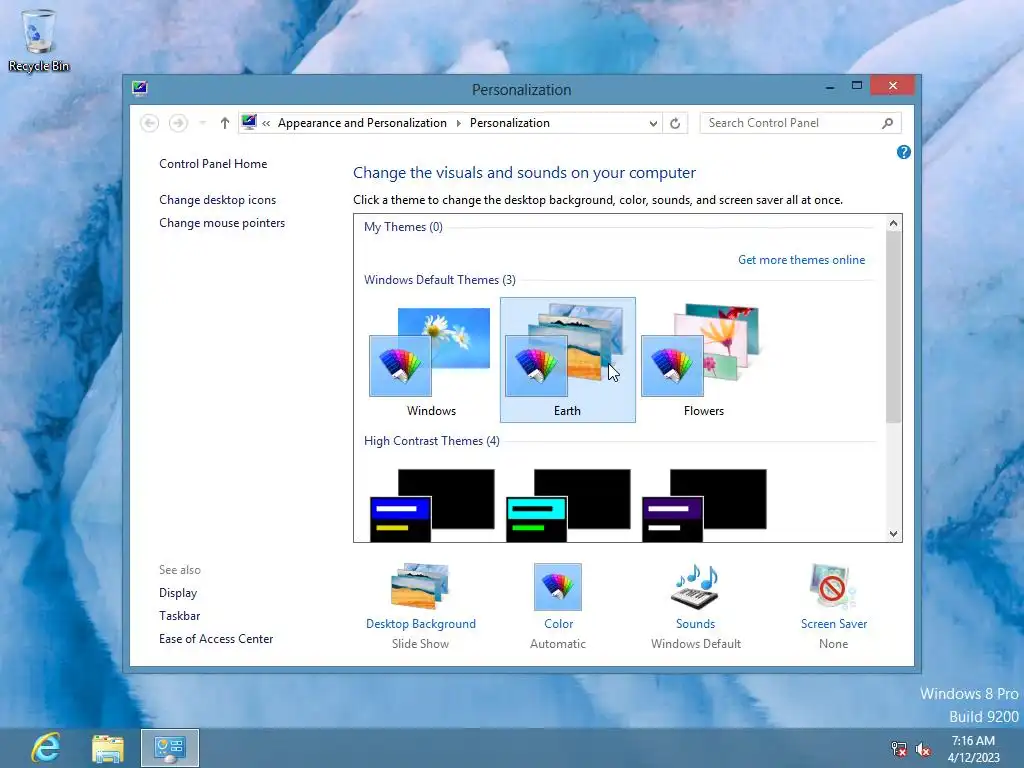
Task: Open the Help question mark icon
Action: [904, 152]
